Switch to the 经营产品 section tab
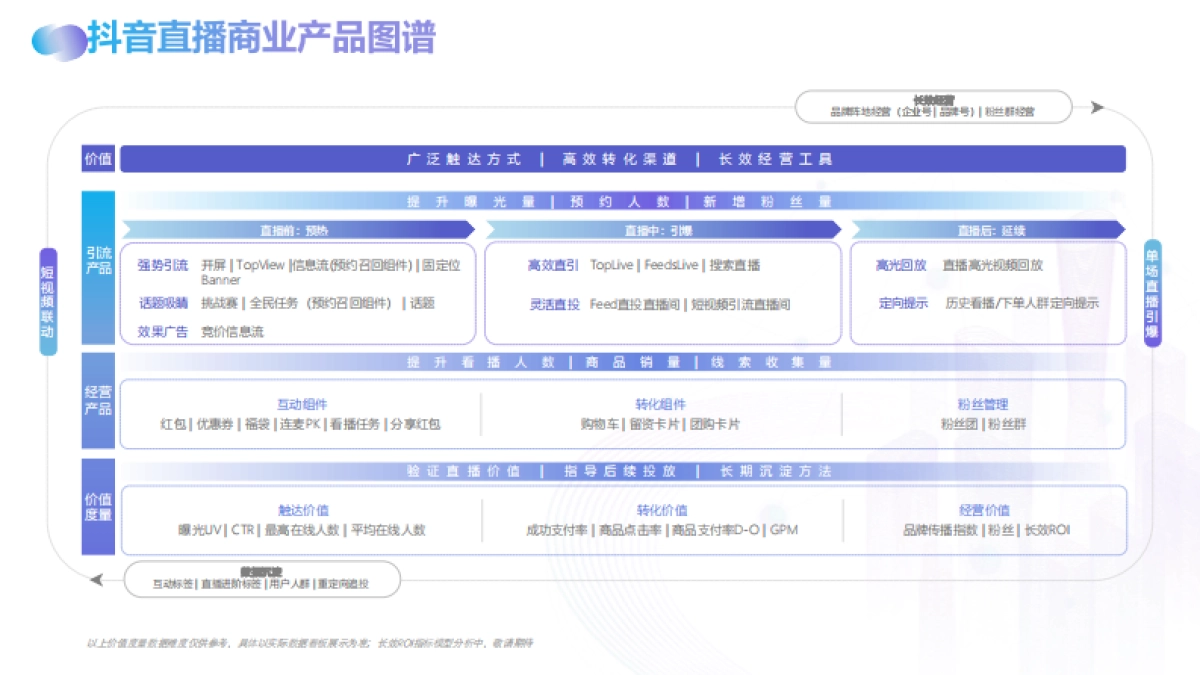Image resolution: width=1200 pixels, height=675 pixels. pos(97,400)
